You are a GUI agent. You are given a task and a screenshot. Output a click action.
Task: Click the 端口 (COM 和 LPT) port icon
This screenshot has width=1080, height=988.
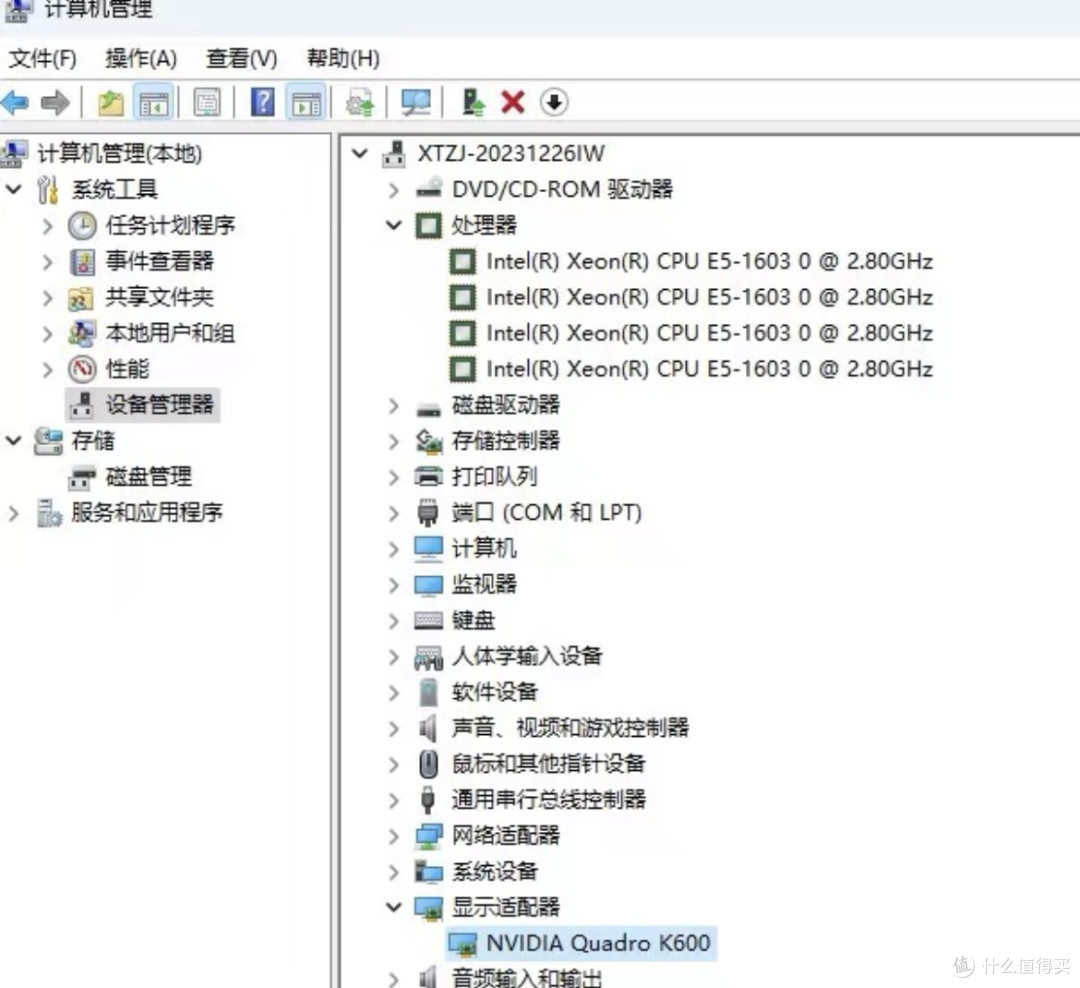[428, 512]
